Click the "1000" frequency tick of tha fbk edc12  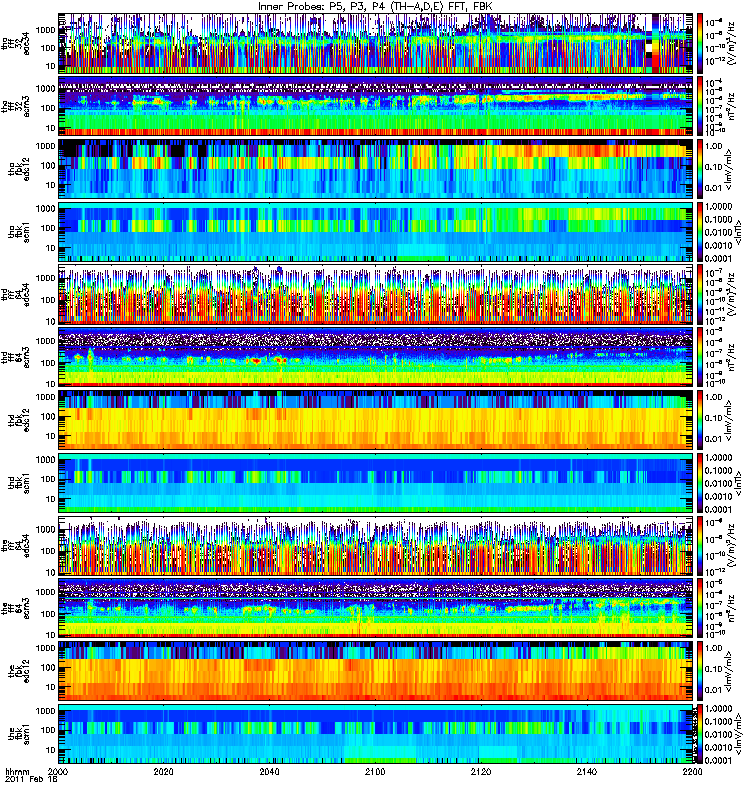(x=46, y=146)
